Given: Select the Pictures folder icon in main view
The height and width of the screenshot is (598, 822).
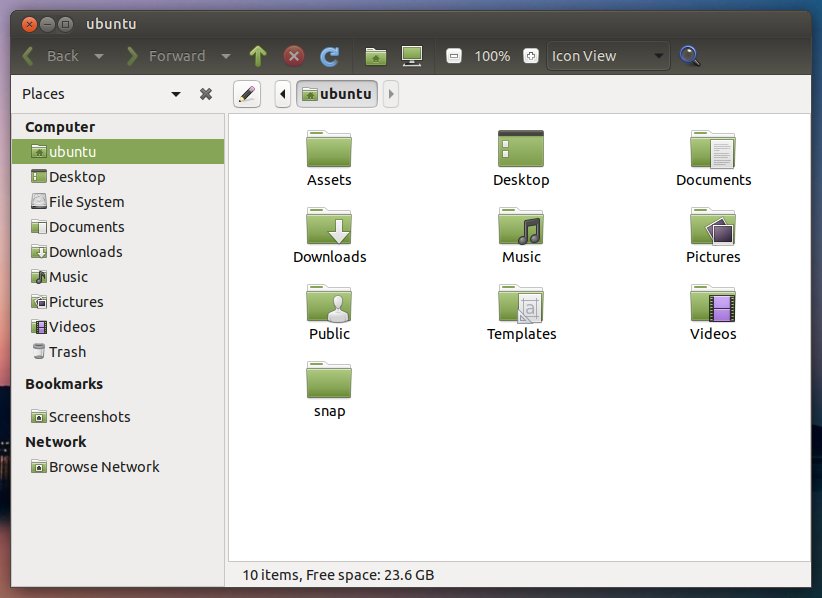Looking at the screenshot, I should [x=713, y=226].
